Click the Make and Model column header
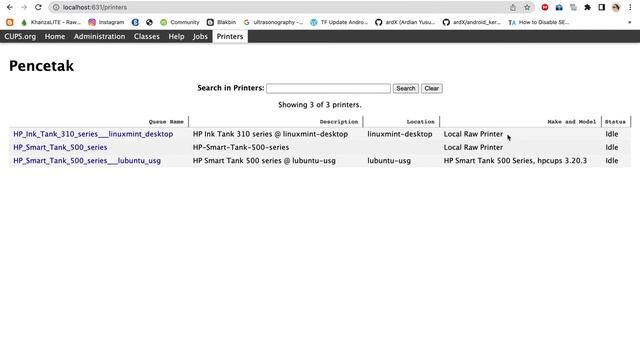Image resolution: width=640 pixels, height=360 pixels. coord(571,122)
